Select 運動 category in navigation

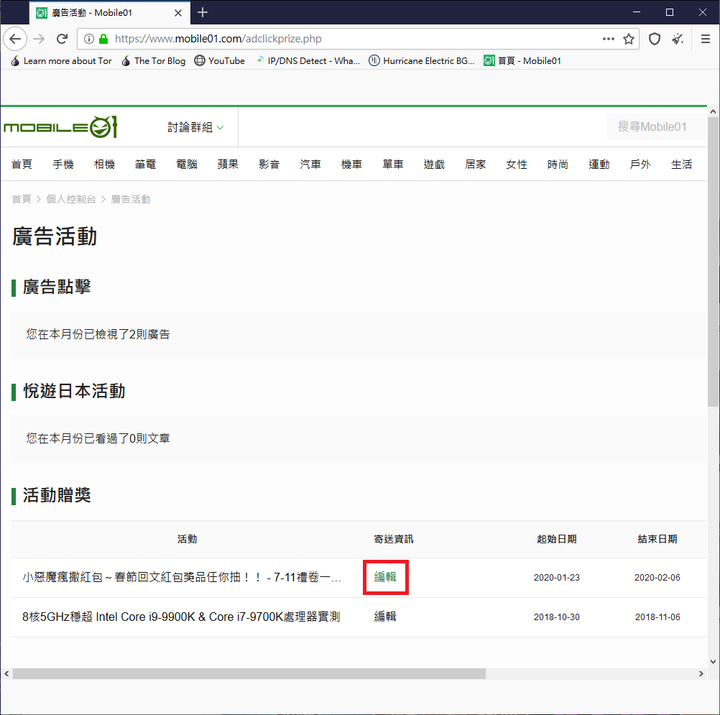point(599,164)
